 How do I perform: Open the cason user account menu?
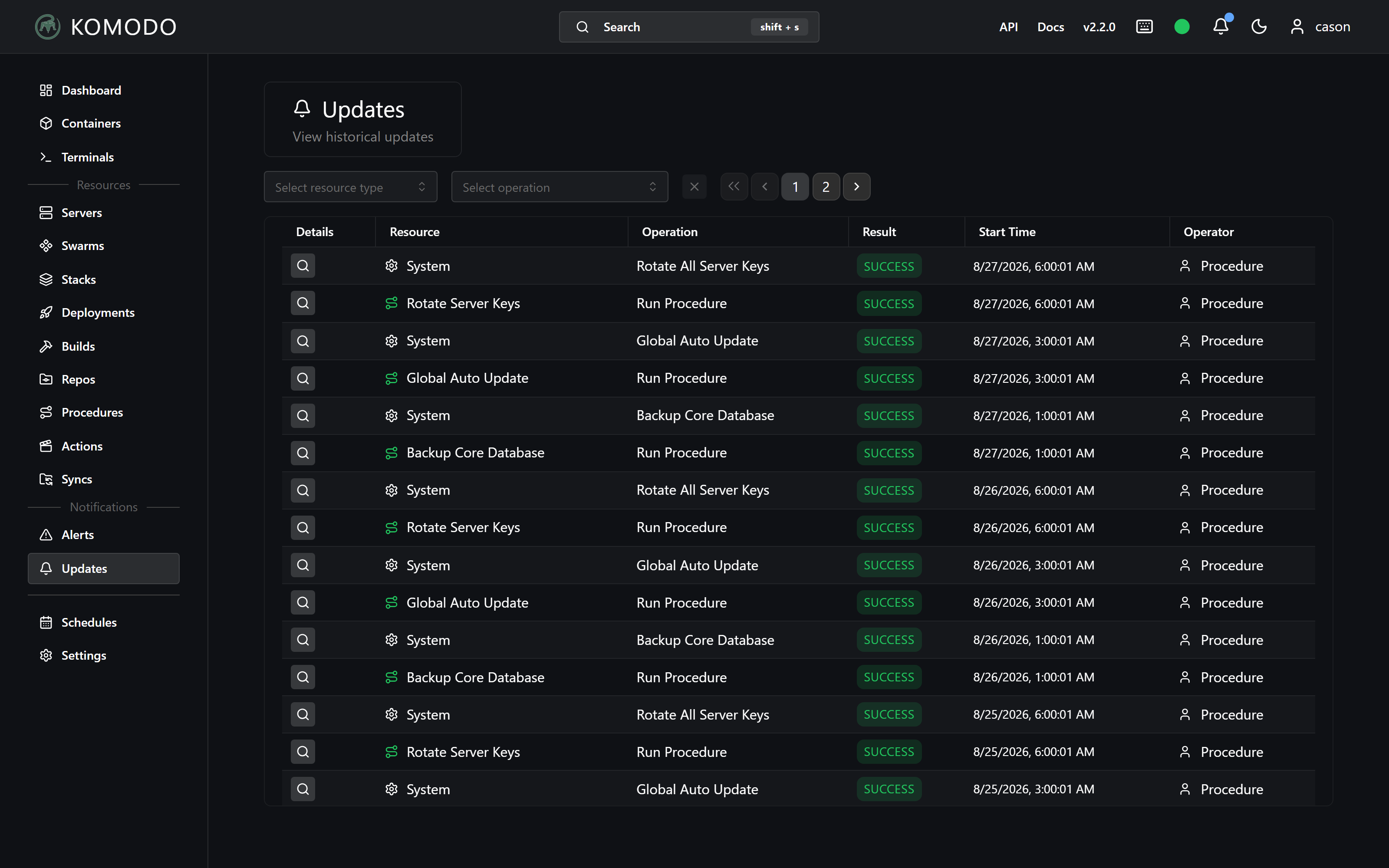[1320, 27]
